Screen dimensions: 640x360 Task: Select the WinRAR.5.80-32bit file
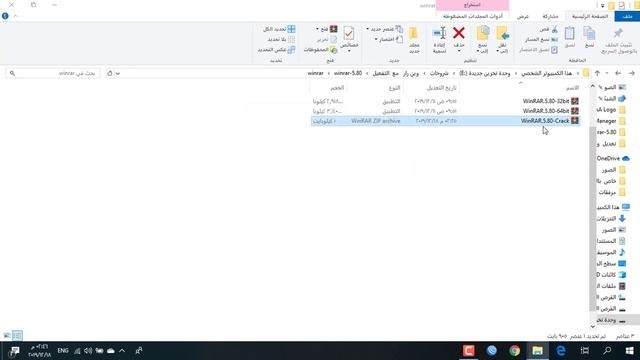pyautogui.click(x=445, y=101)
